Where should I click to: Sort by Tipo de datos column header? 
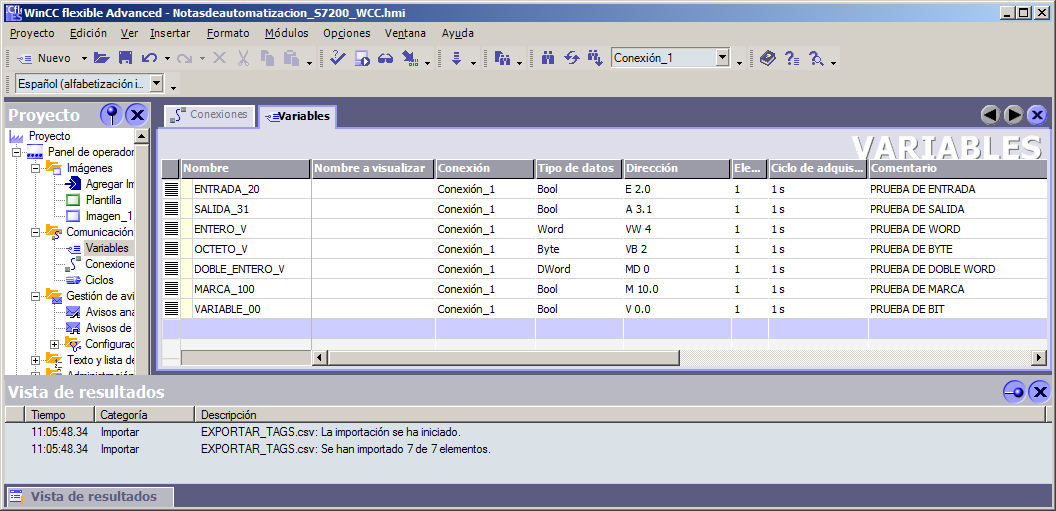pyautogui.click(x=579, y=168)
